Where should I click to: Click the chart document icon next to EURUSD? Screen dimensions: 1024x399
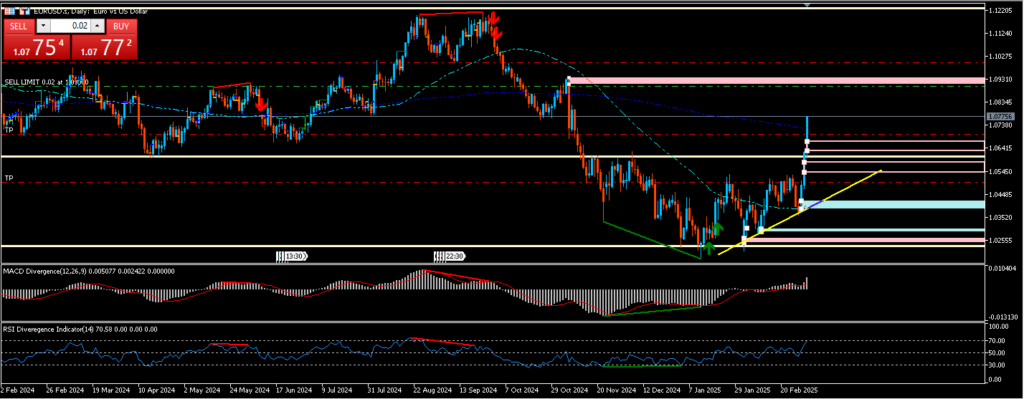click(x=24, y=11)
